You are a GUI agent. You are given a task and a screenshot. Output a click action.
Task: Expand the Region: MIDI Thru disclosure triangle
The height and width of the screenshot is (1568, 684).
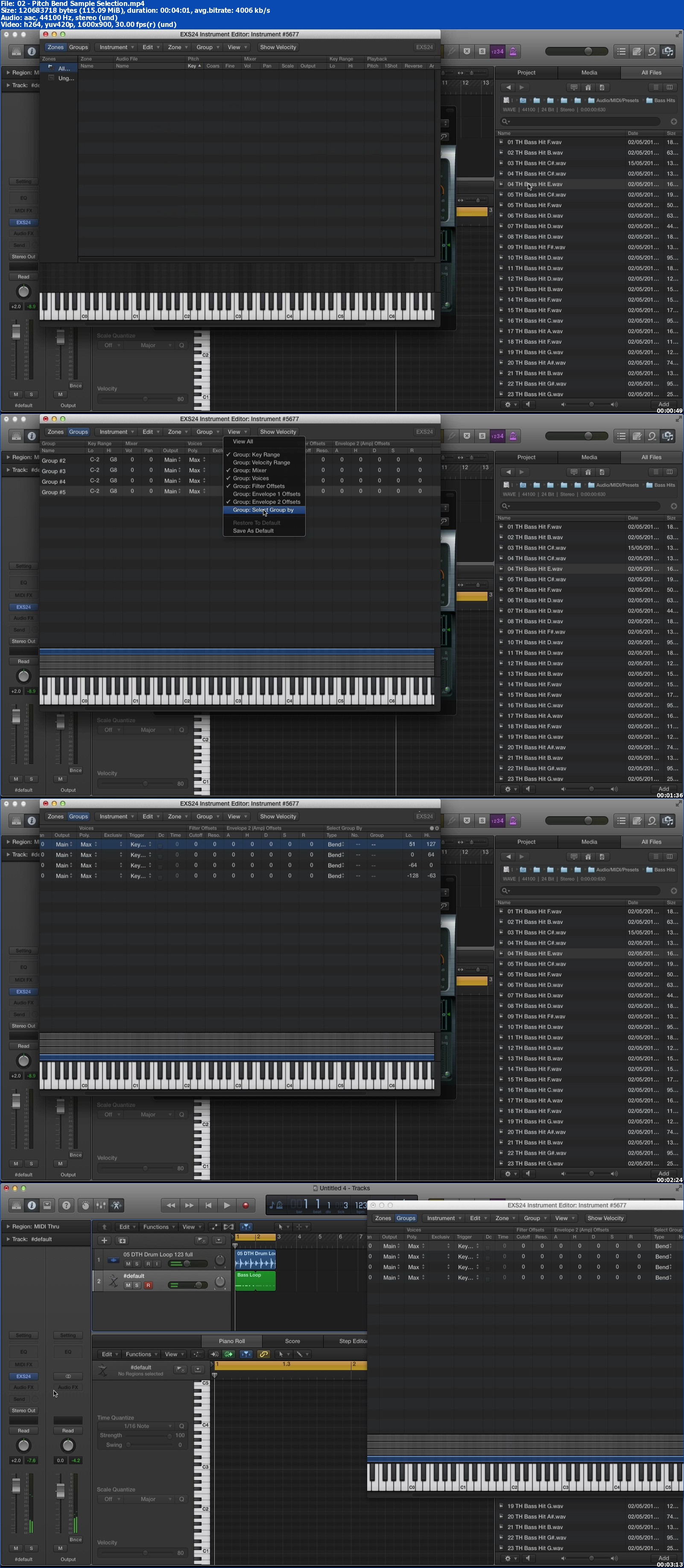coord(8,1226)
